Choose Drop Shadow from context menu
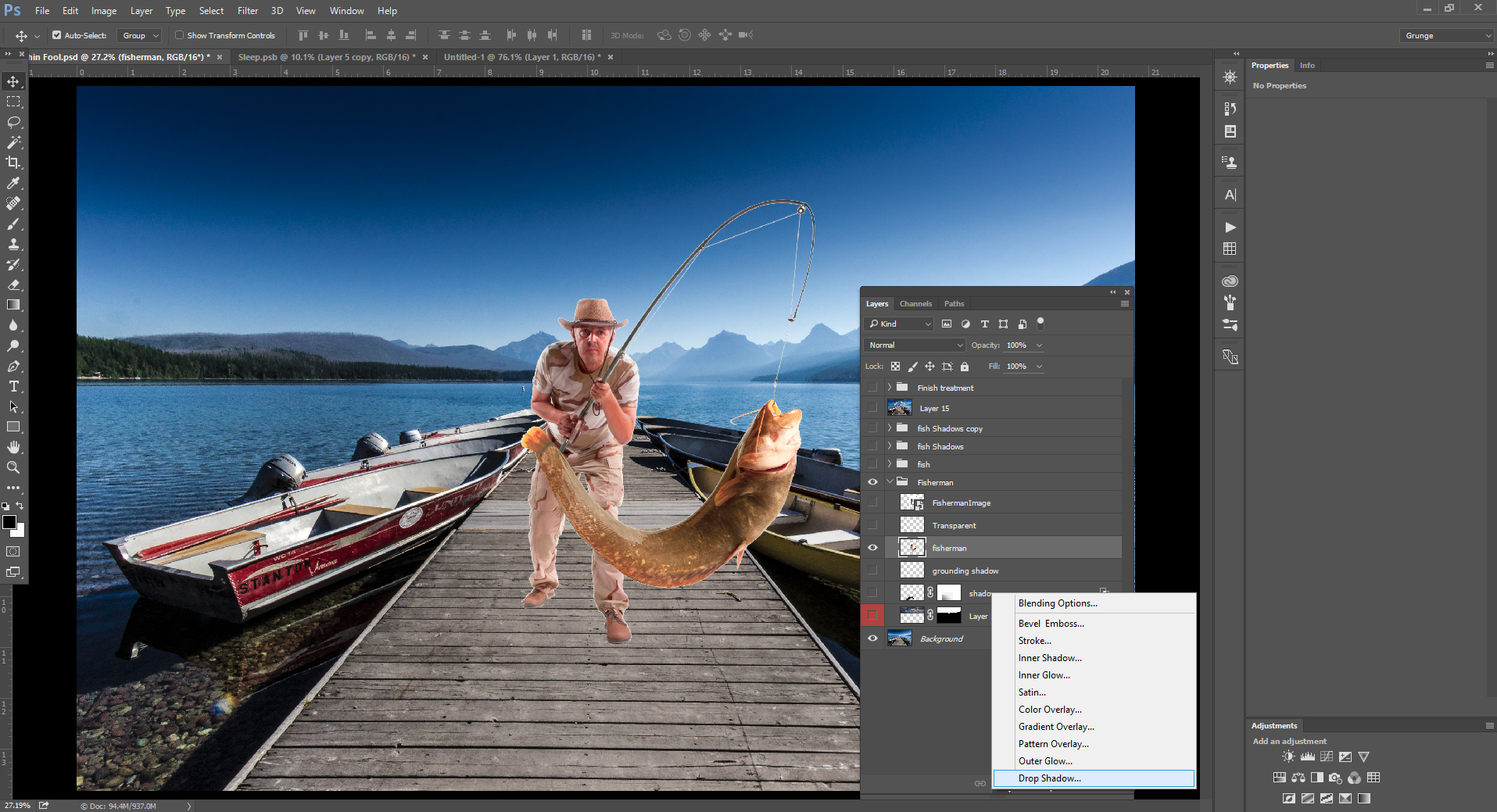The height and width of the screenshot is (812, 1497). 1049,778
